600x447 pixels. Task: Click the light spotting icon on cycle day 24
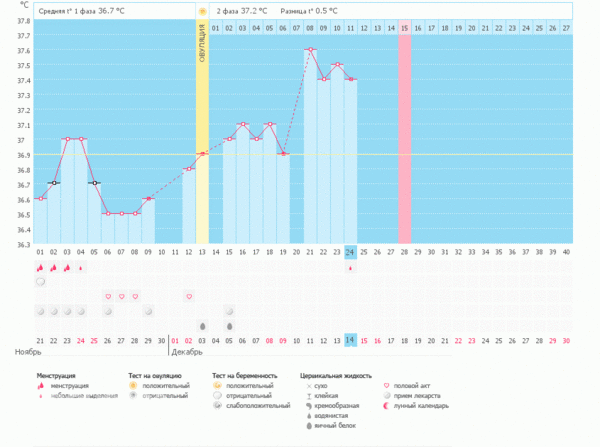tap(351, 268)
